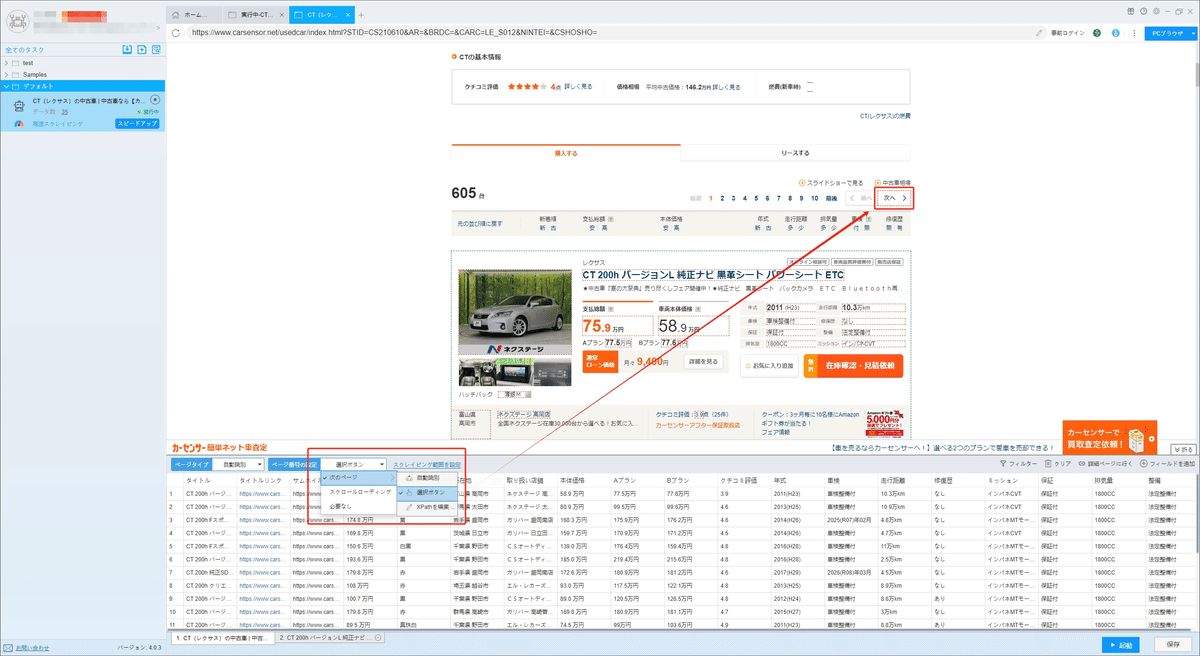Switch to the 購入する tab

pyautogui.click(x=566, y=153)
